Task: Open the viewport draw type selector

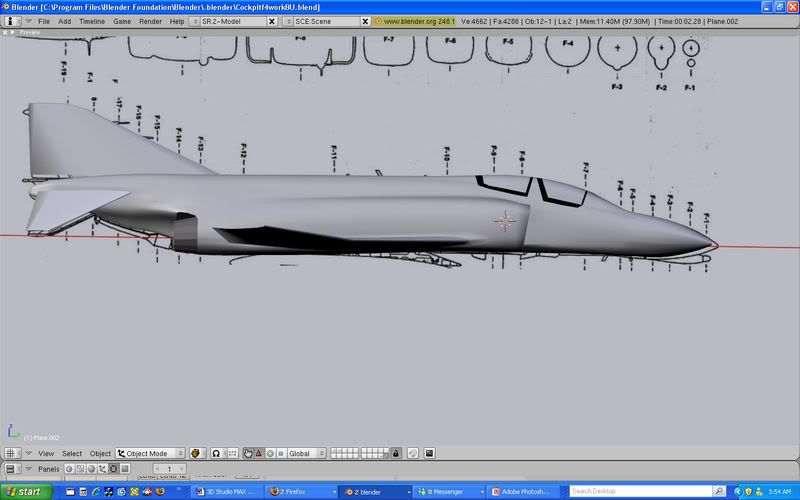Action: (x=197, y=453)
